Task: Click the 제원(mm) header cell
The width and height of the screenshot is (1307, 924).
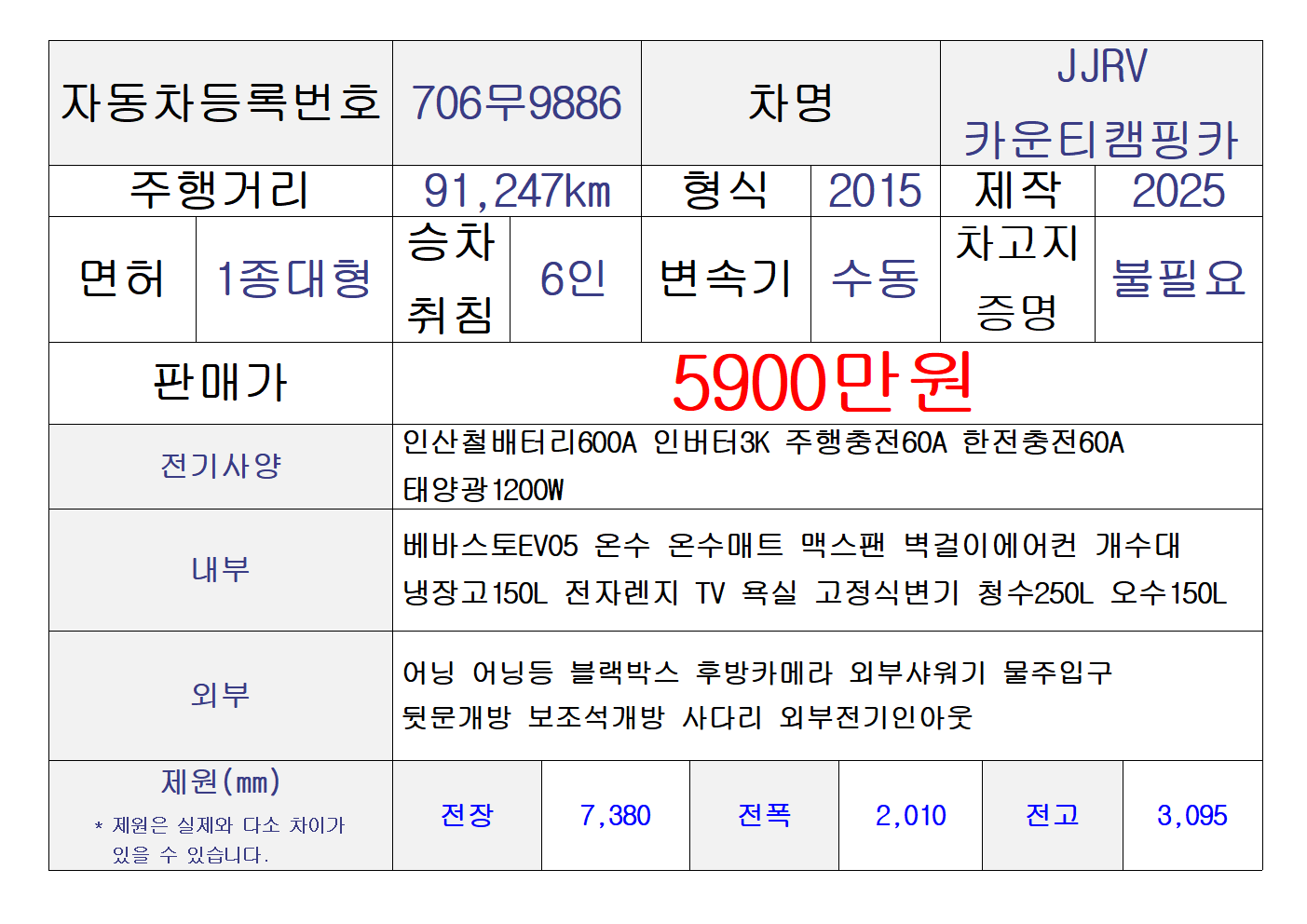Action: 221,782
